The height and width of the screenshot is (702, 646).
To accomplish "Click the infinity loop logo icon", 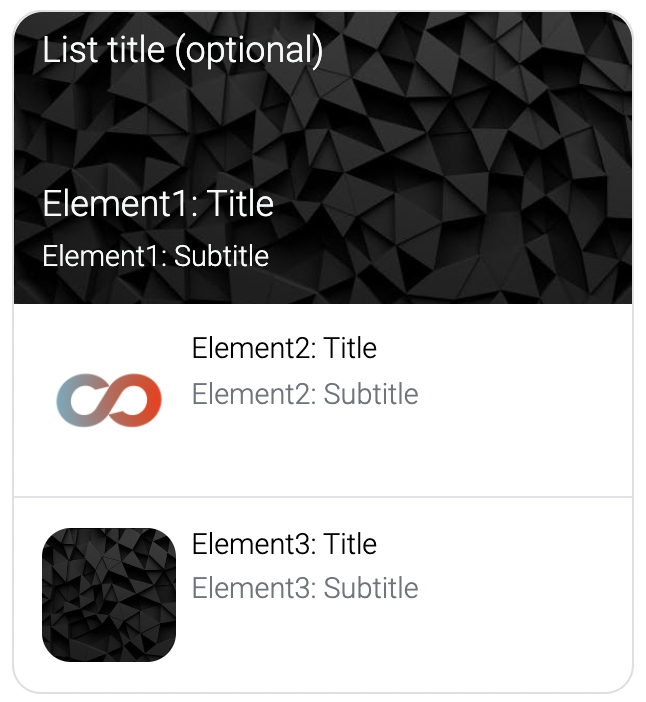I will (109, 400).
